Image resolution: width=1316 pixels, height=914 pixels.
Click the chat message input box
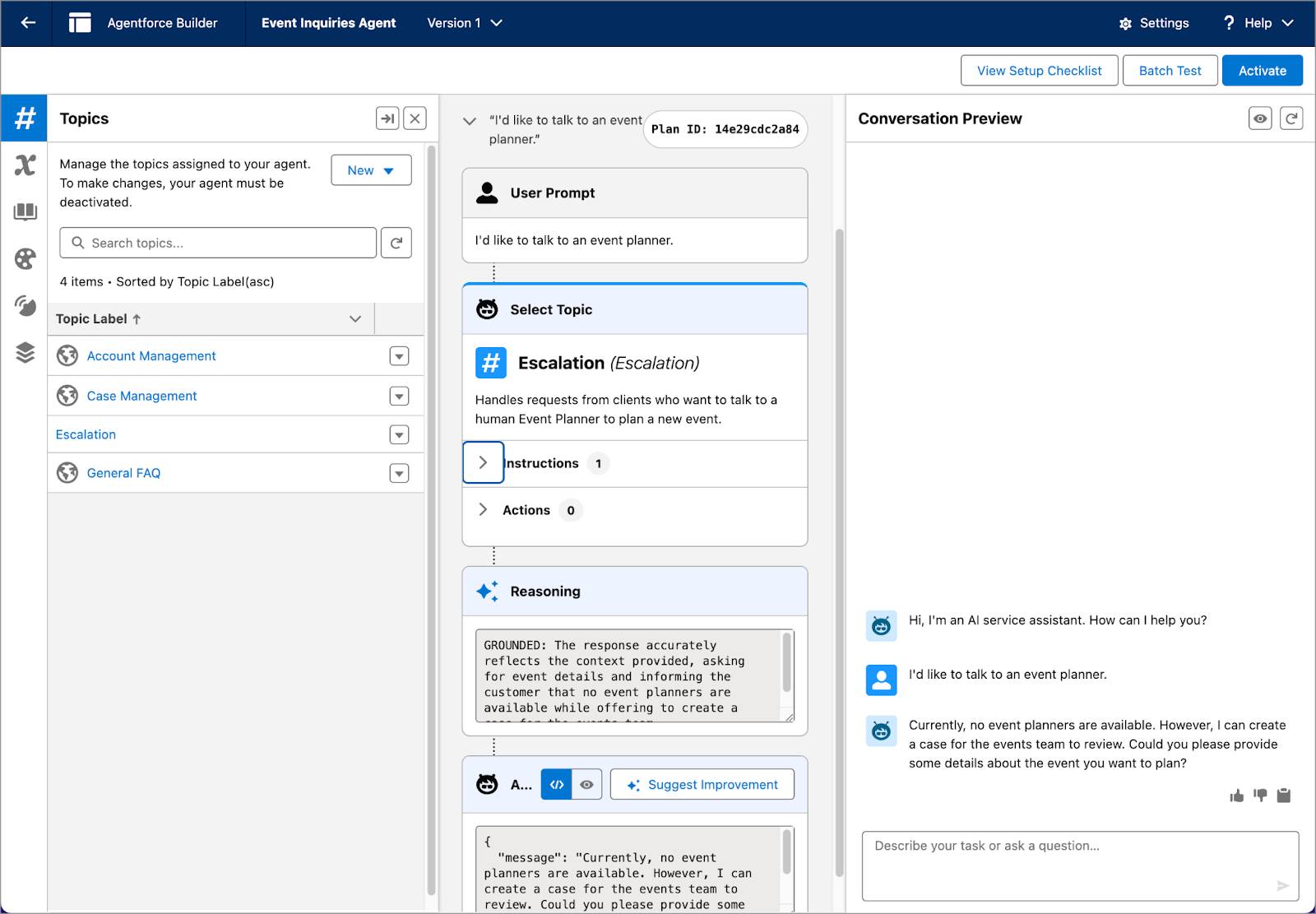pyautogui.click(x=1080, y=865)
